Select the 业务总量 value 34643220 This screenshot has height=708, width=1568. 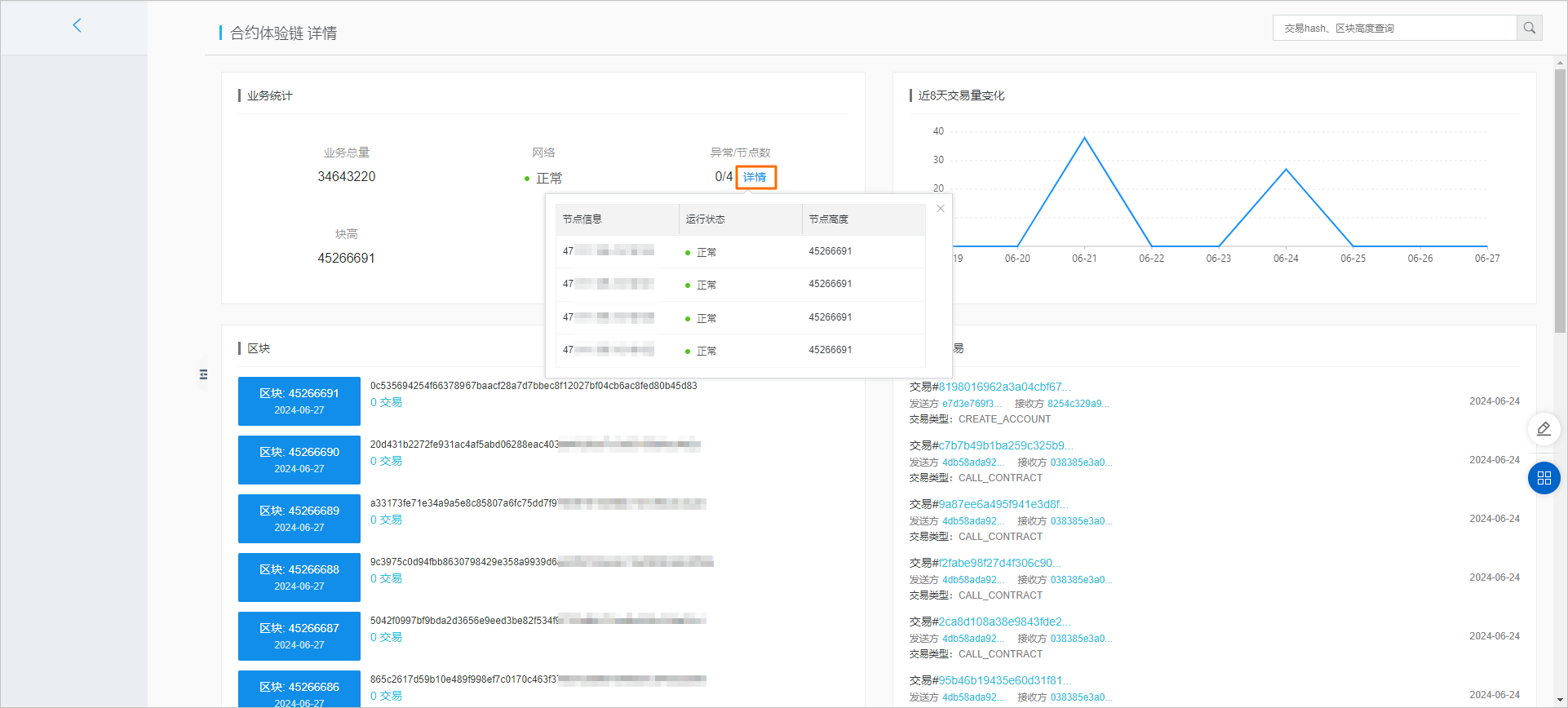tap(347, 176)
